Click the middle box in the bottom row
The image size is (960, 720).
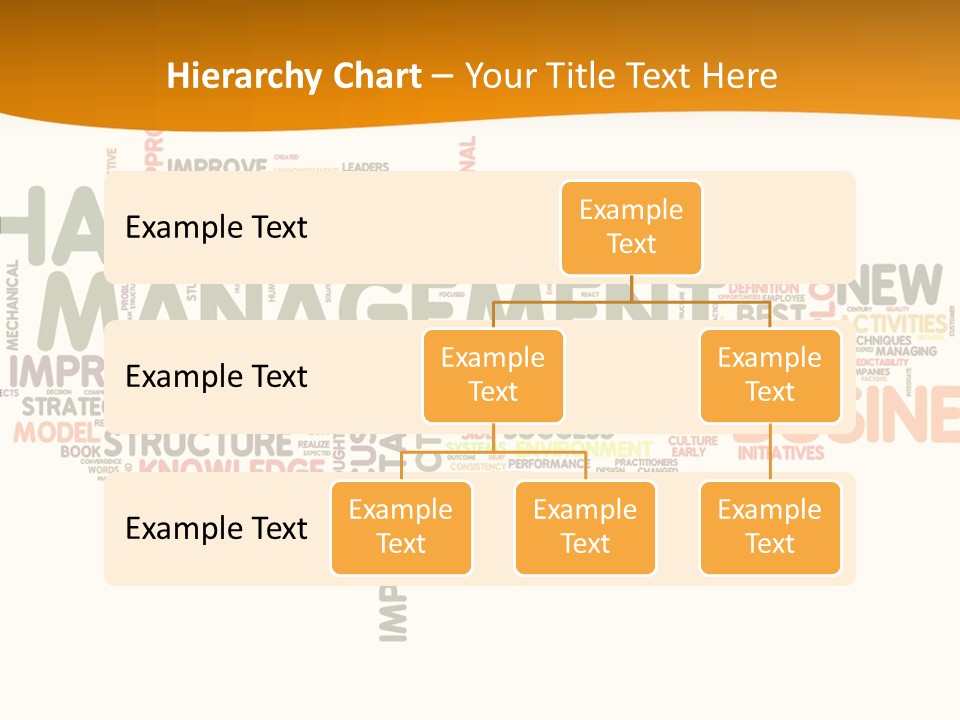pyautogui.click(x=585, y=527)
